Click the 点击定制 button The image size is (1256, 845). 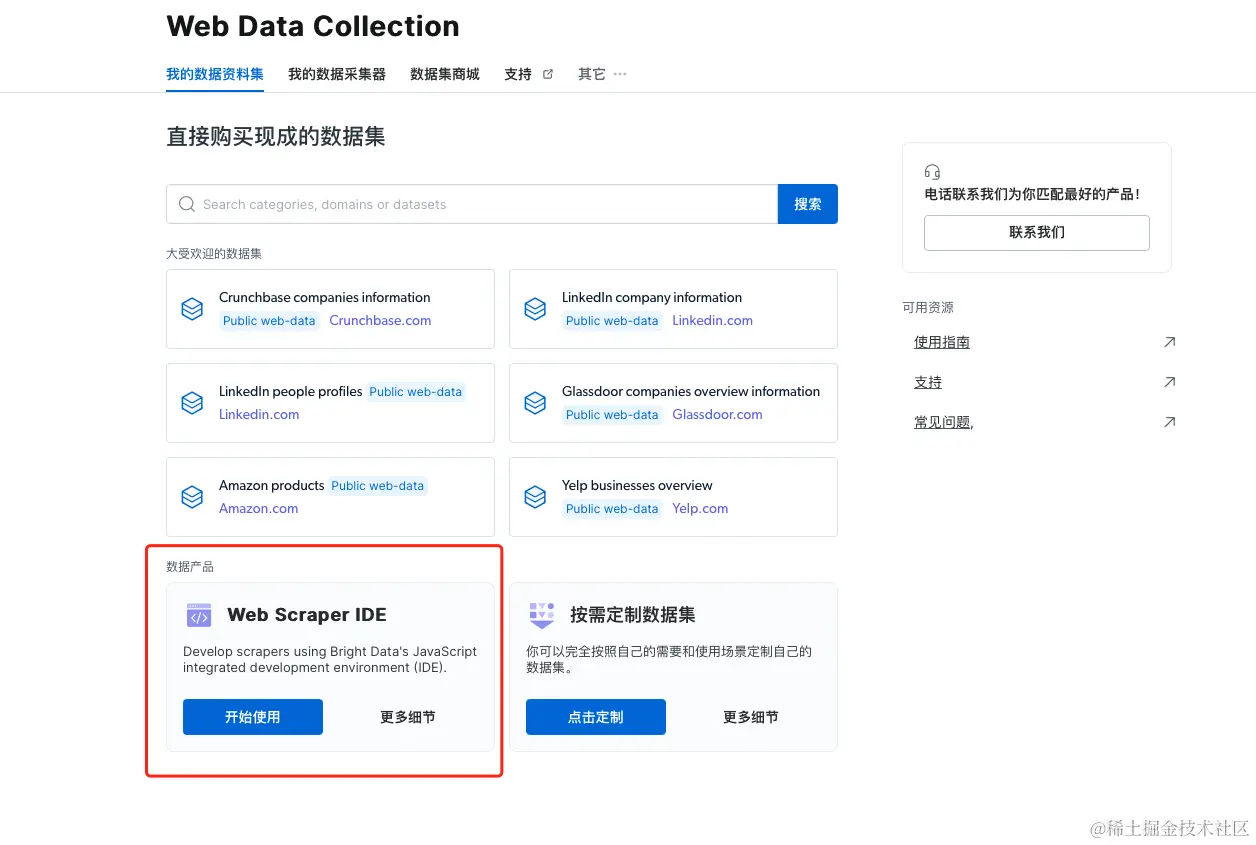point(596,717)
